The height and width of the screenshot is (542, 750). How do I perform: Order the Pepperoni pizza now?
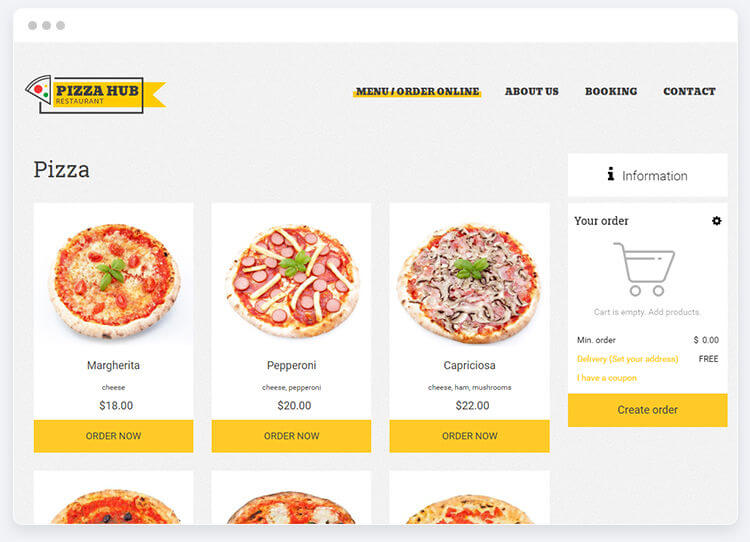click(x=291, y=436)
